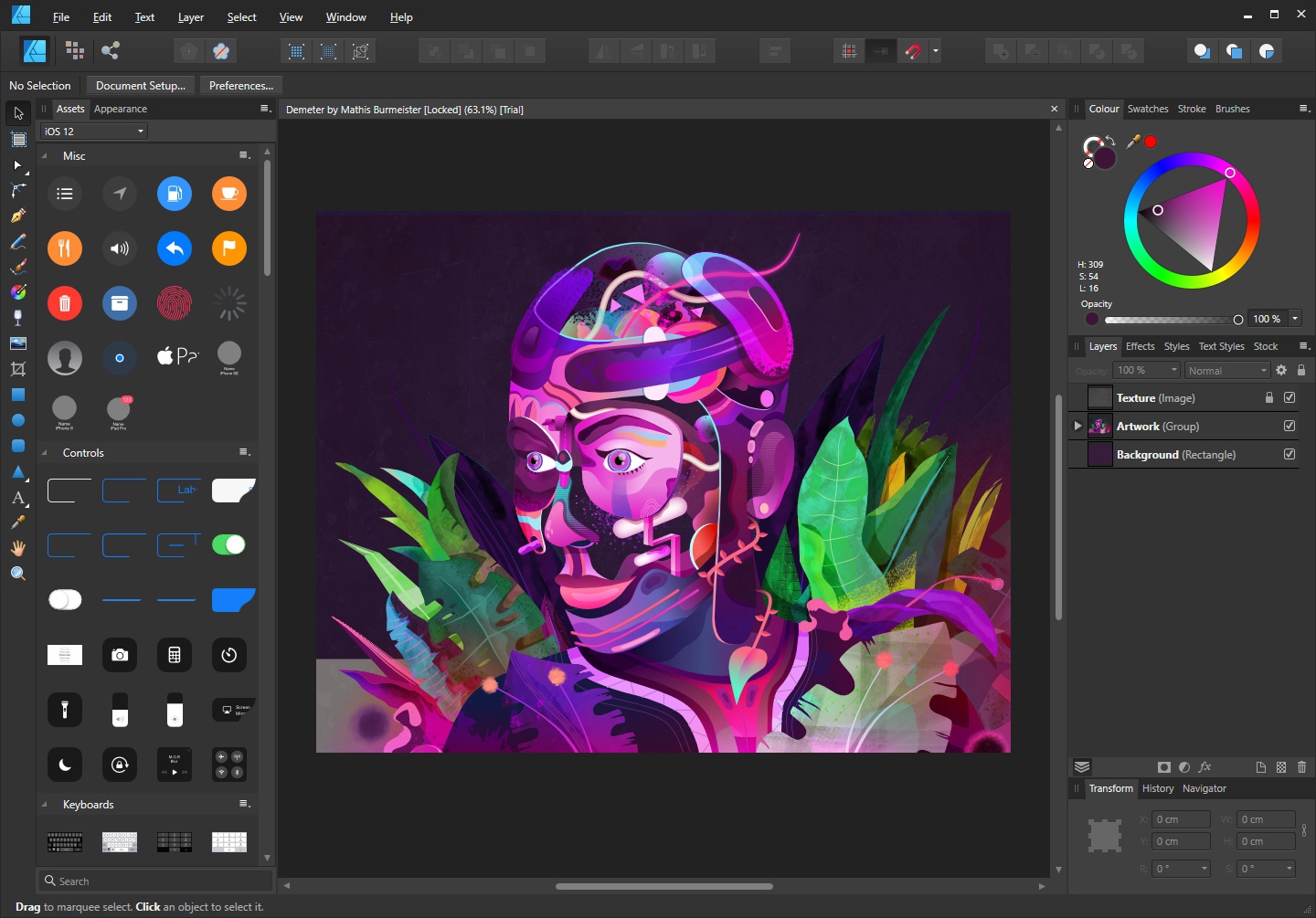Select the Ellipse shape tool
This screenshot has width=1316, height=918.
coord(17,421)
